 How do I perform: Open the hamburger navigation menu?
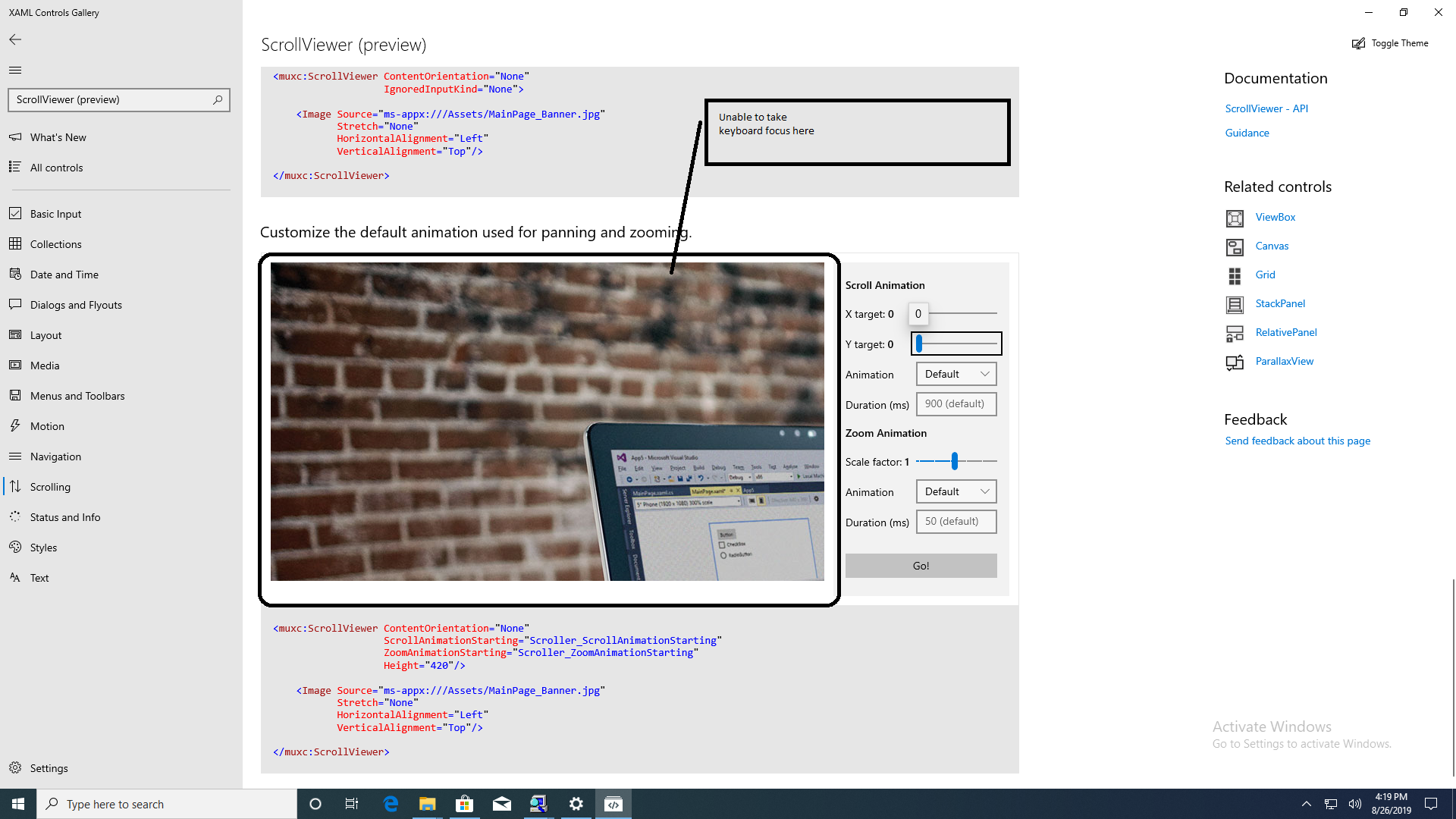click(14, 70)
